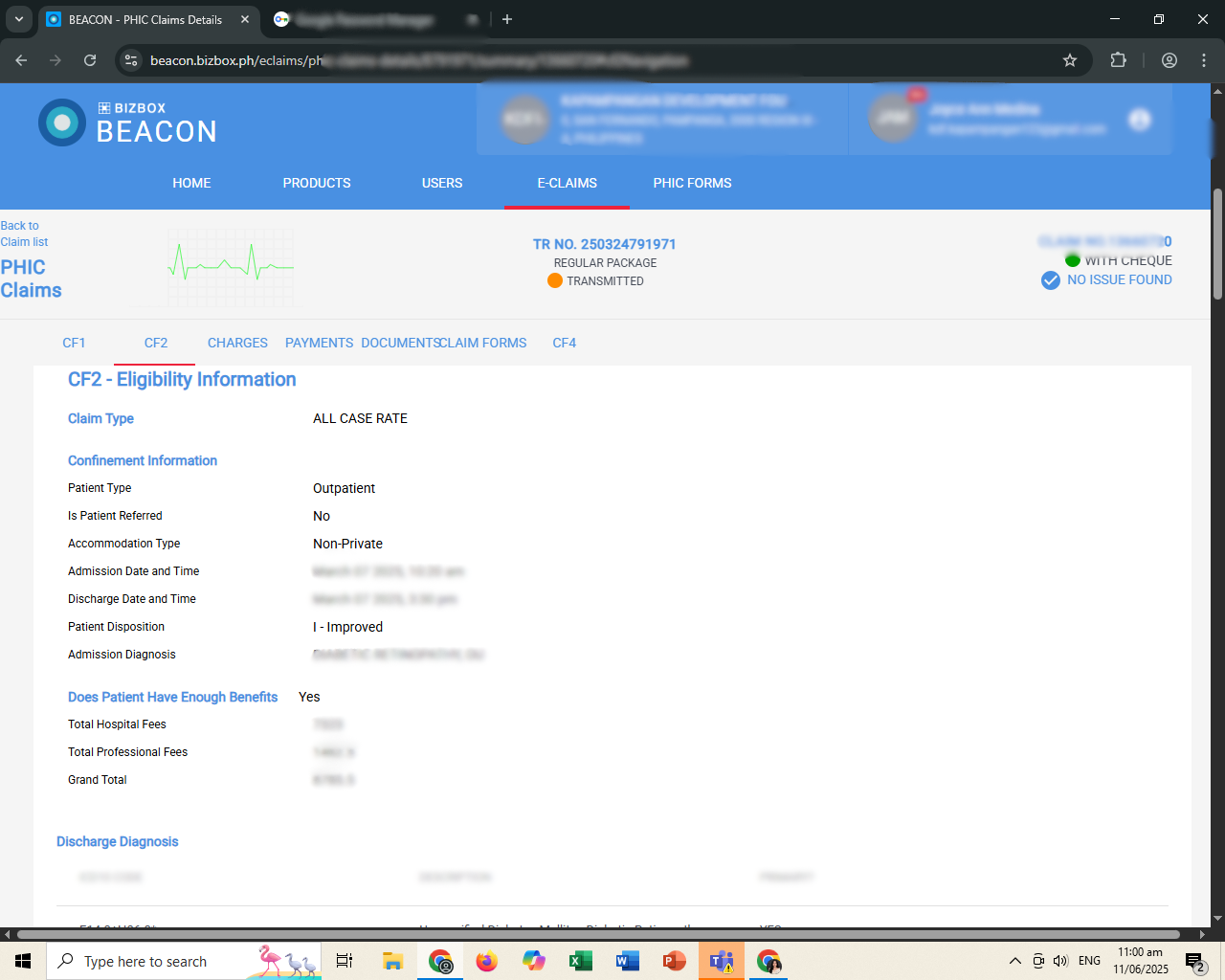1225x980 pixels.
Task: View site information for beacon.bizbox.ph
Action: click(132, 60)
